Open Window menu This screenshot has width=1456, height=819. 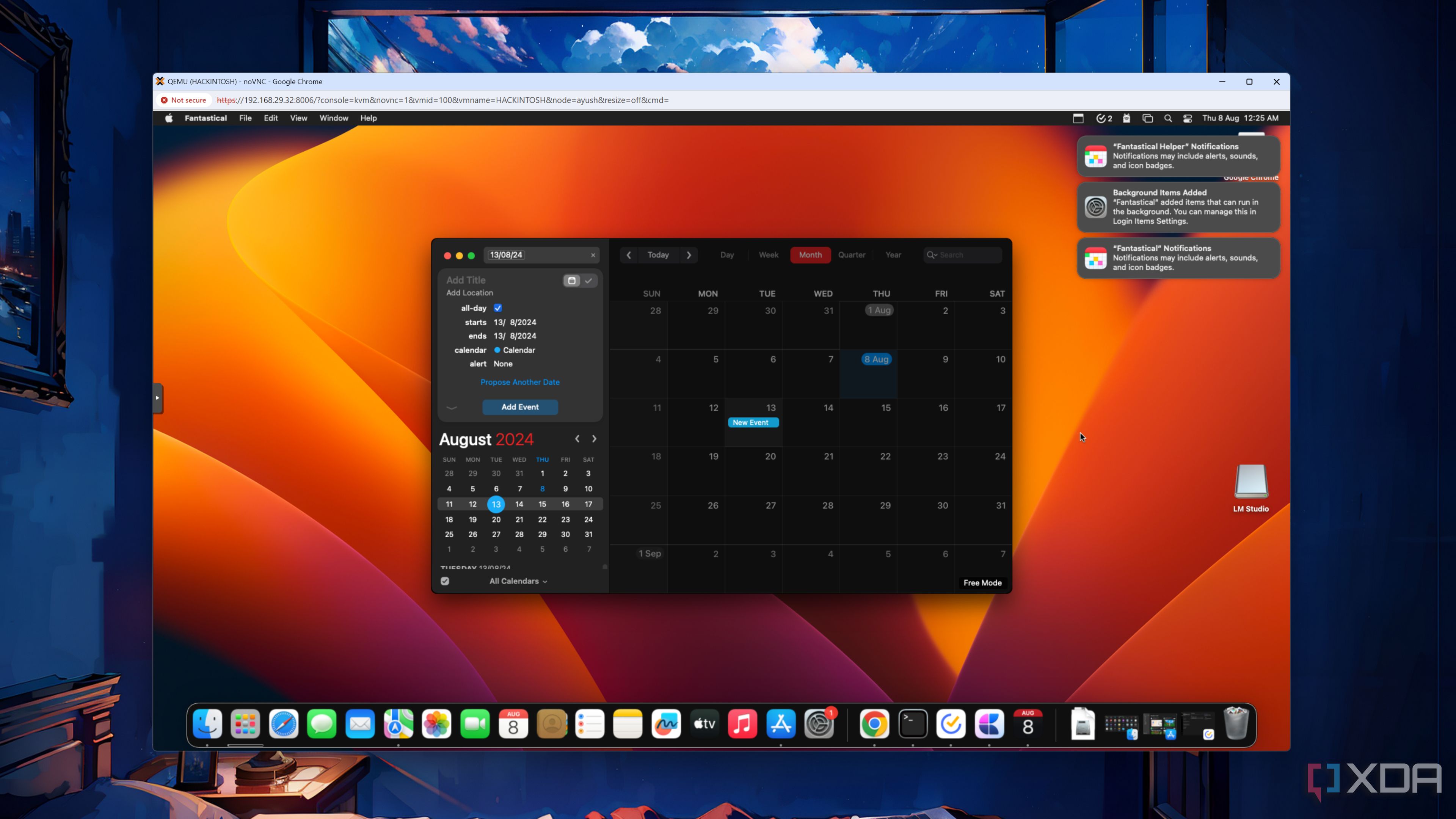point(334,118)
